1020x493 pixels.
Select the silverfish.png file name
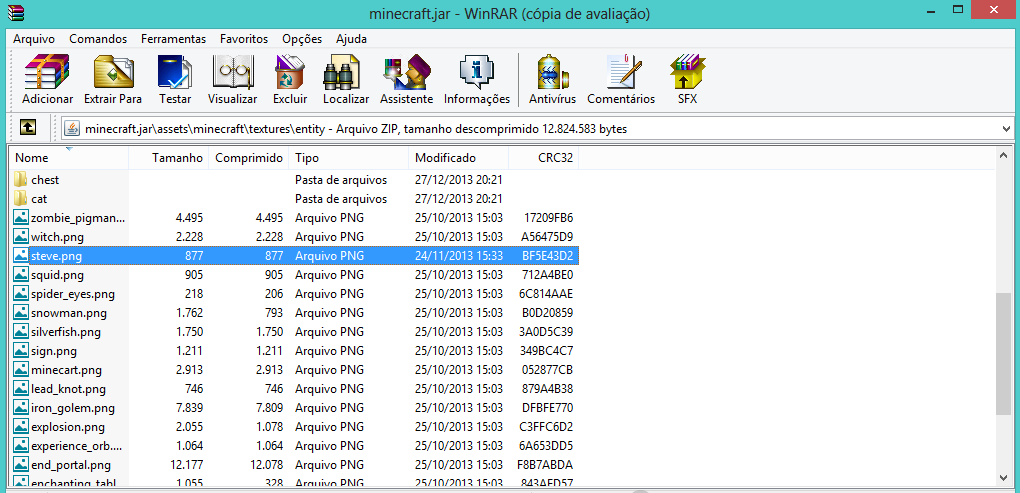pos(66,332)
